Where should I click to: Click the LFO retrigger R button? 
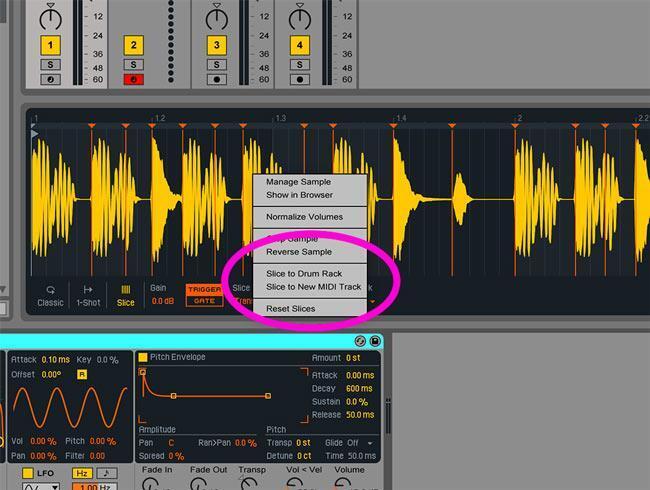[82, 374]
